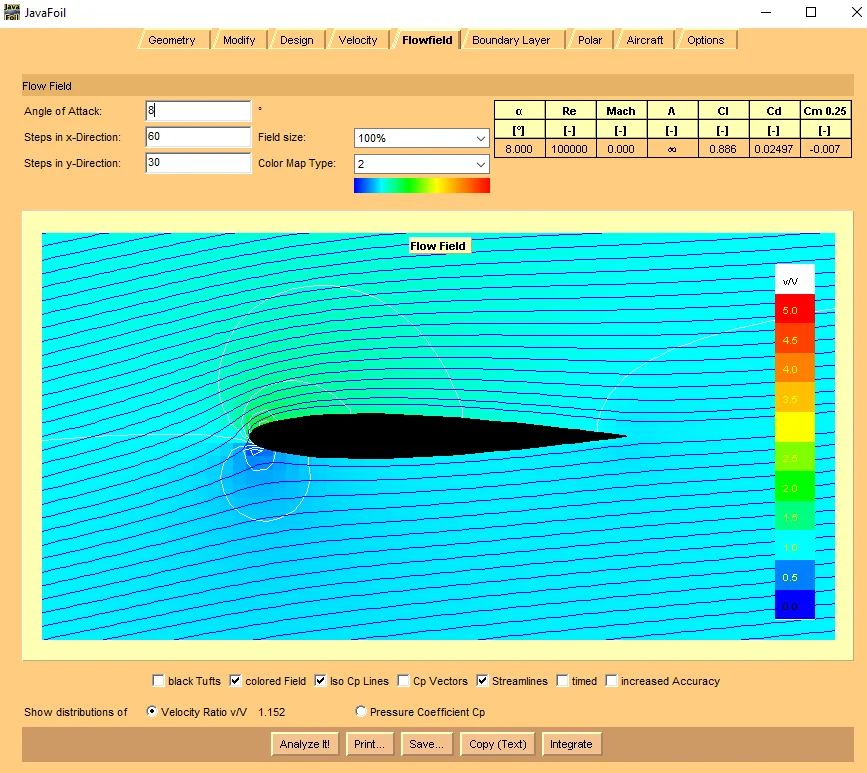Open the Polar tab
Screen dimensions: 867x773
tap(589, 40)
